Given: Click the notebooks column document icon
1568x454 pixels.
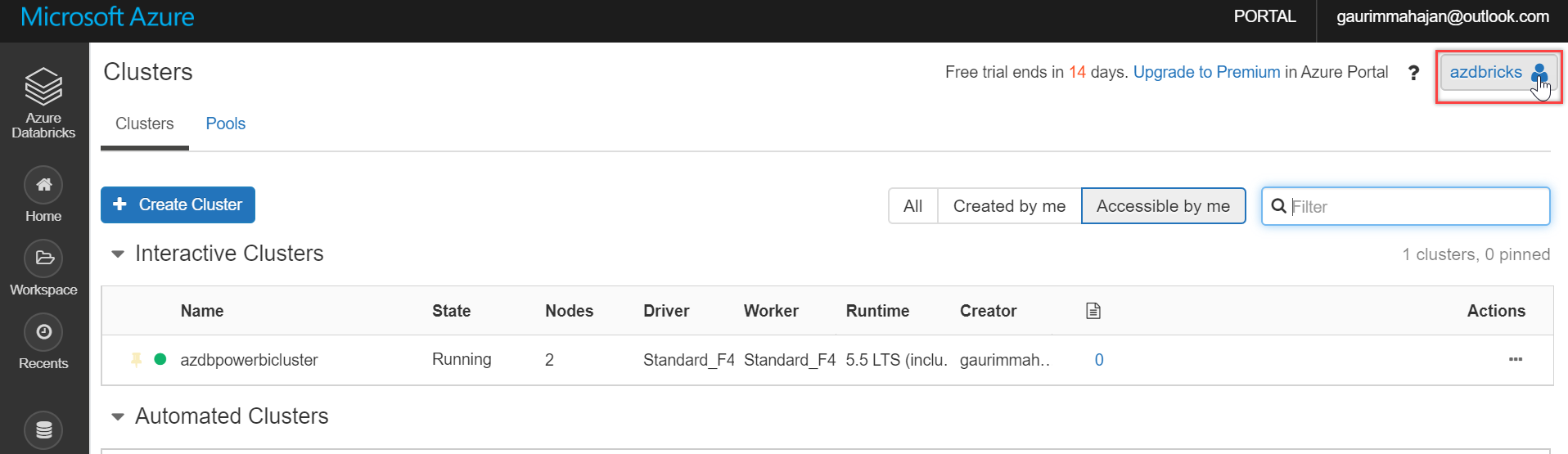Looking at the screenshot, I should pyautogui.click(x=1093, y=311).
